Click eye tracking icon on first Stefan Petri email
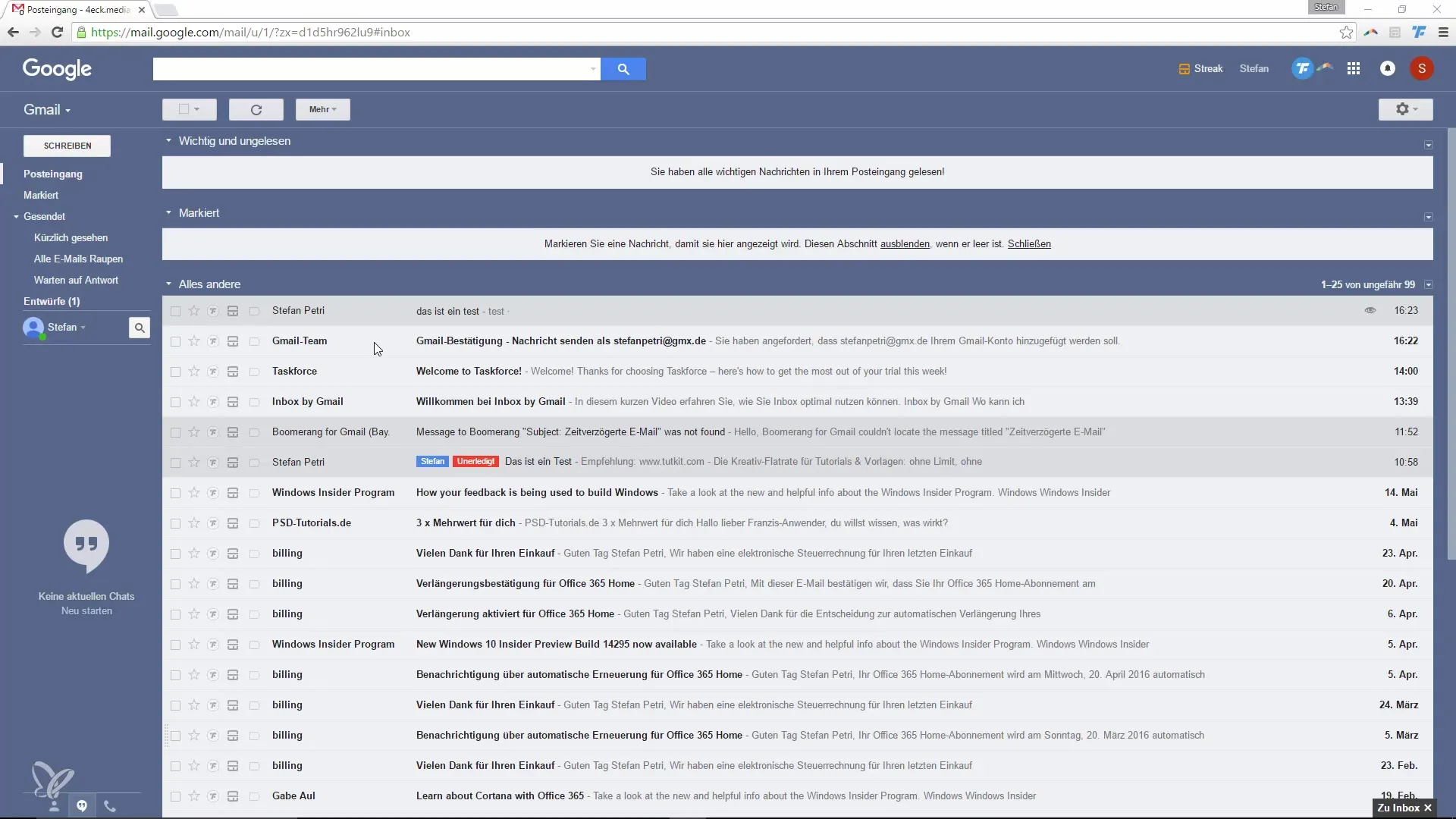Image resolution: width=1456 pixels, height=819 pixels. tap(1370, 310)
